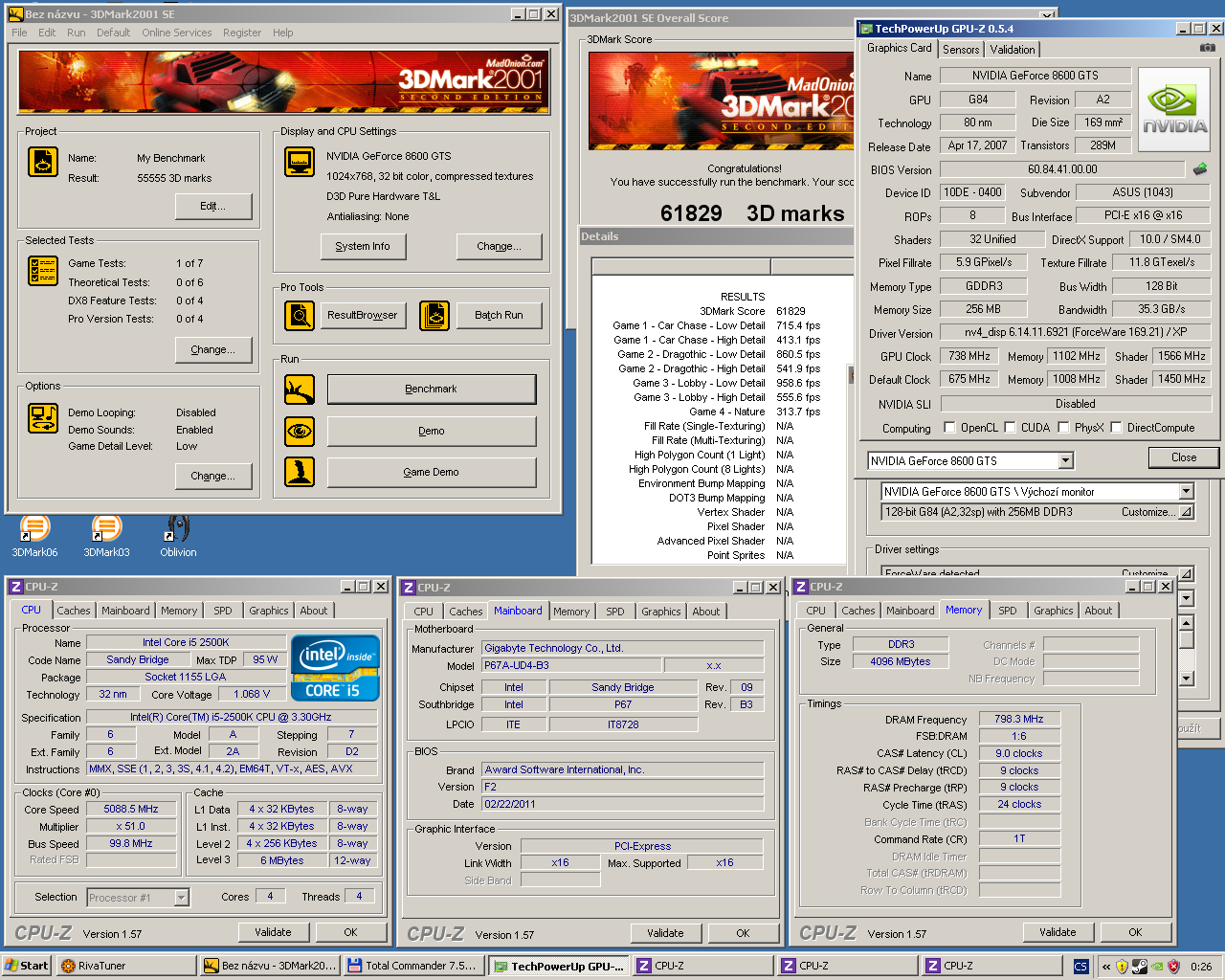Viewport: 1225px width, 980px height.
Task: Toggle the DirectCompute checkbox in GPU-Z
Action: point(1116,428)
